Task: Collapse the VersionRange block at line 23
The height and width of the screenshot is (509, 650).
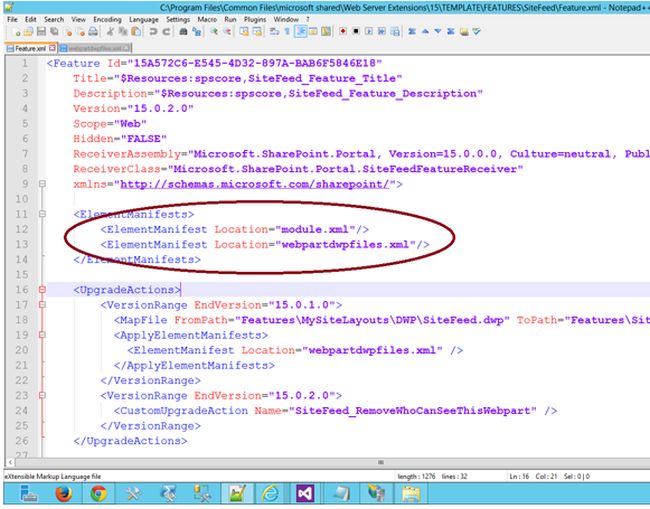Action: point(42,395)
